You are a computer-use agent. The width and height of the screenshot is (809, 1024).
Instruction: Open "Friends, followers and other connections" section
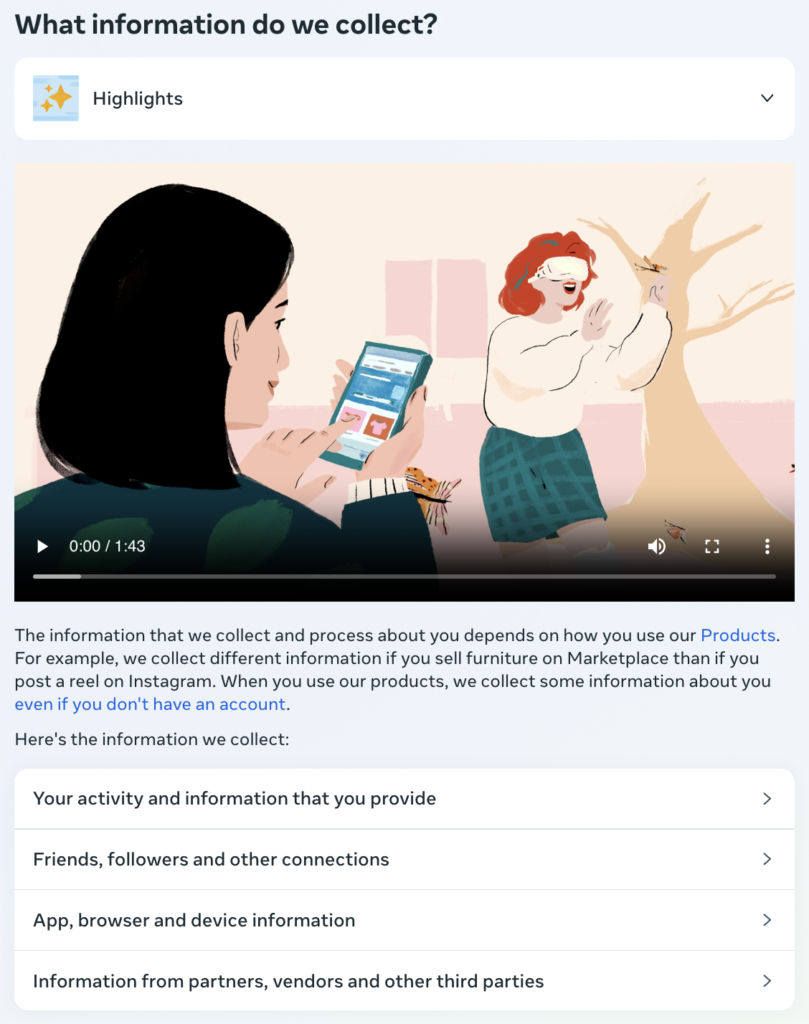click(x=404, y=859)
